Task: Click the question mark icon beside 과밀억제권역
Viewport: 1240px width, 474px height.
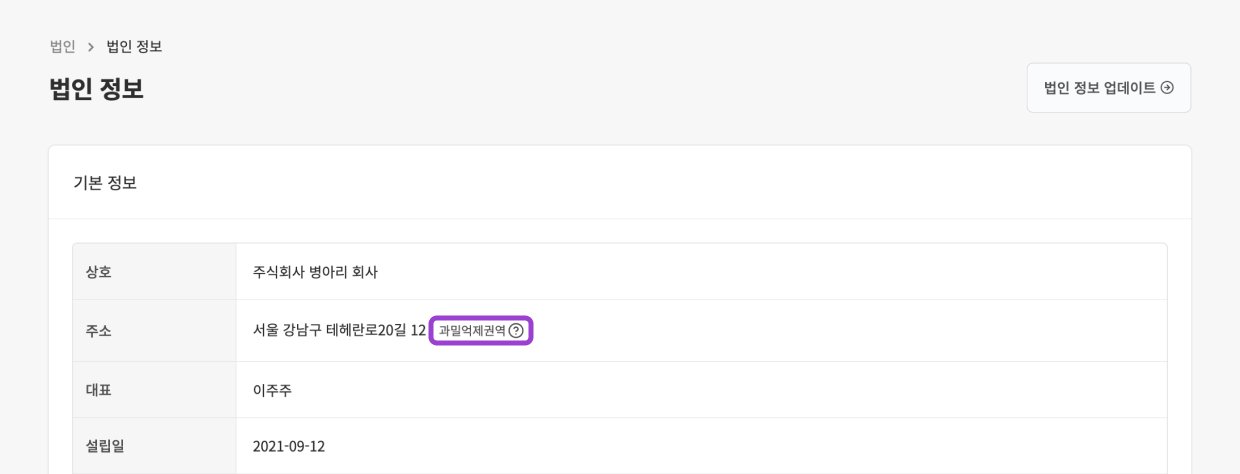Action: (516, 331)
